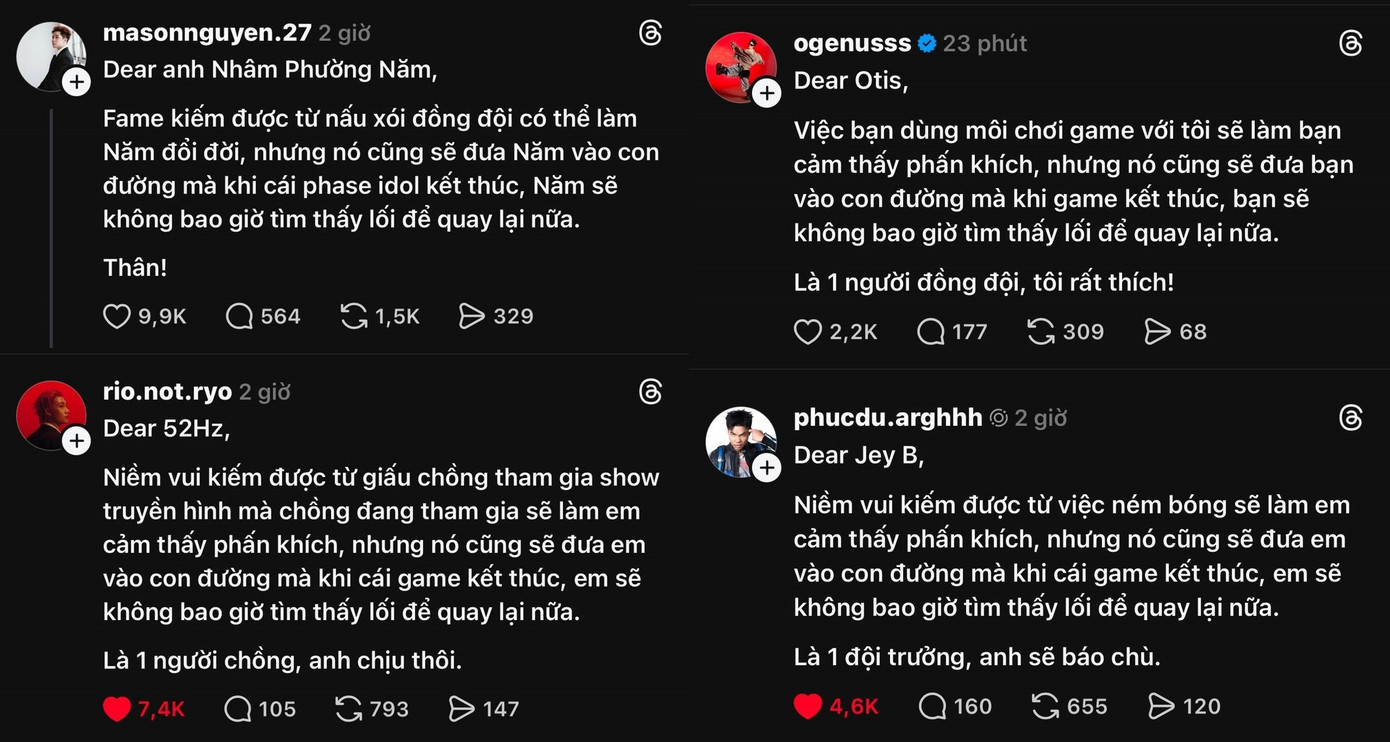1390x742 pixels.
Task: Open rio.not.ryo profile username link
Action: [x=167, y=392]
